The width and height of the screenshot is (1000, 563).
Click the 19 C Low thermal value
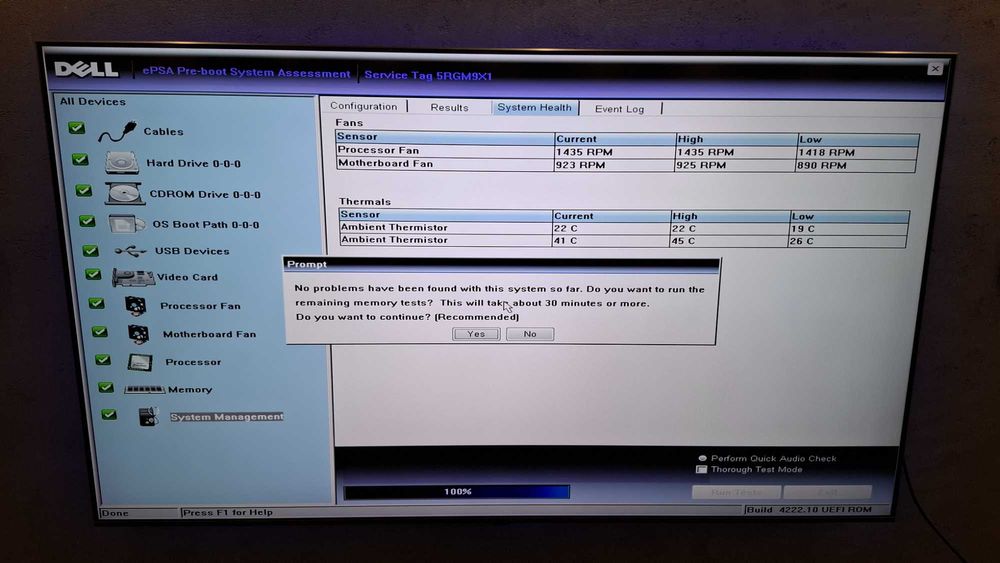802,228
